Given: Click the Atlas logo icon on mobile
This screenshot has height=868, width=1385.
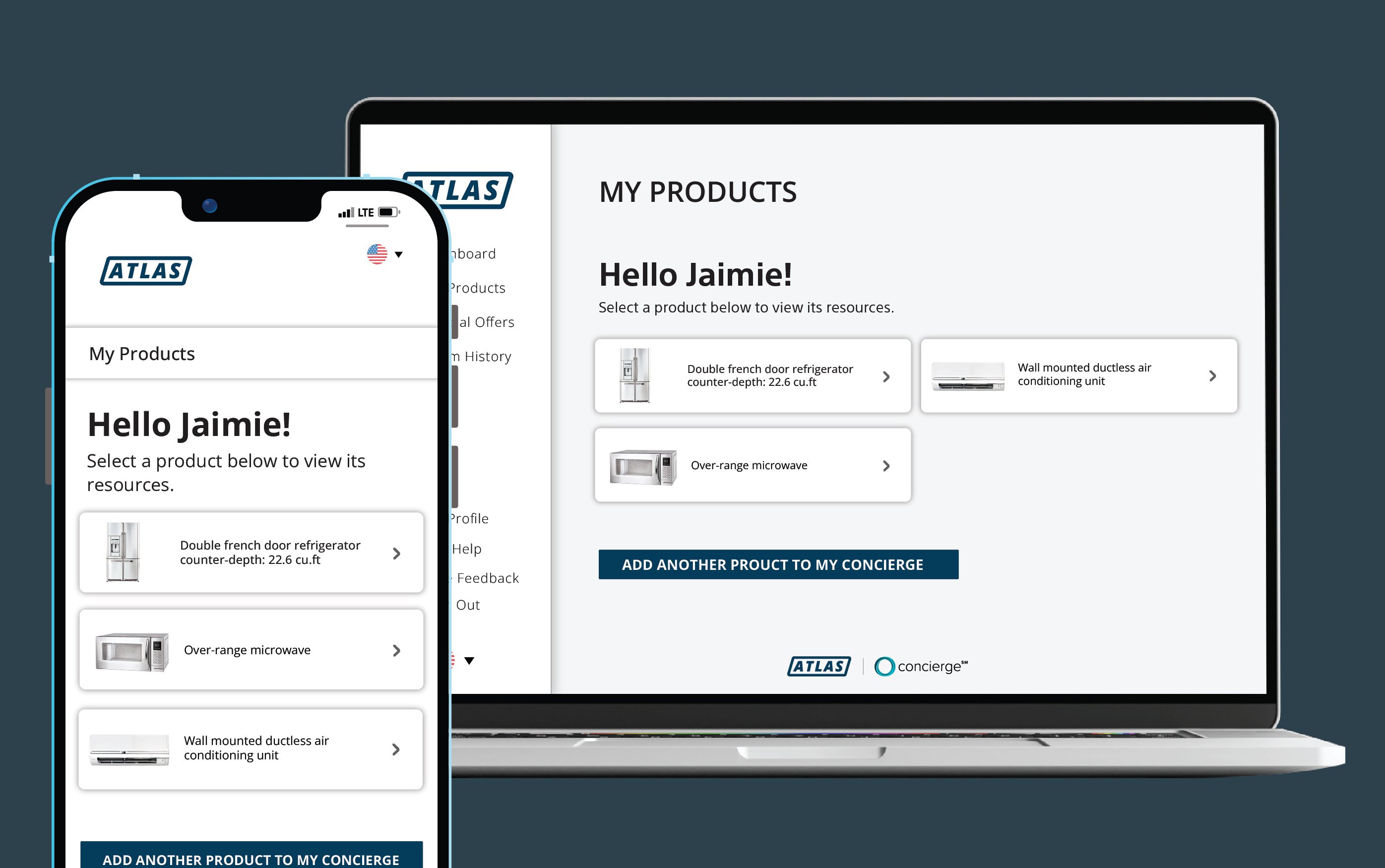Looking at the screenshot, I should coord(147,270).
